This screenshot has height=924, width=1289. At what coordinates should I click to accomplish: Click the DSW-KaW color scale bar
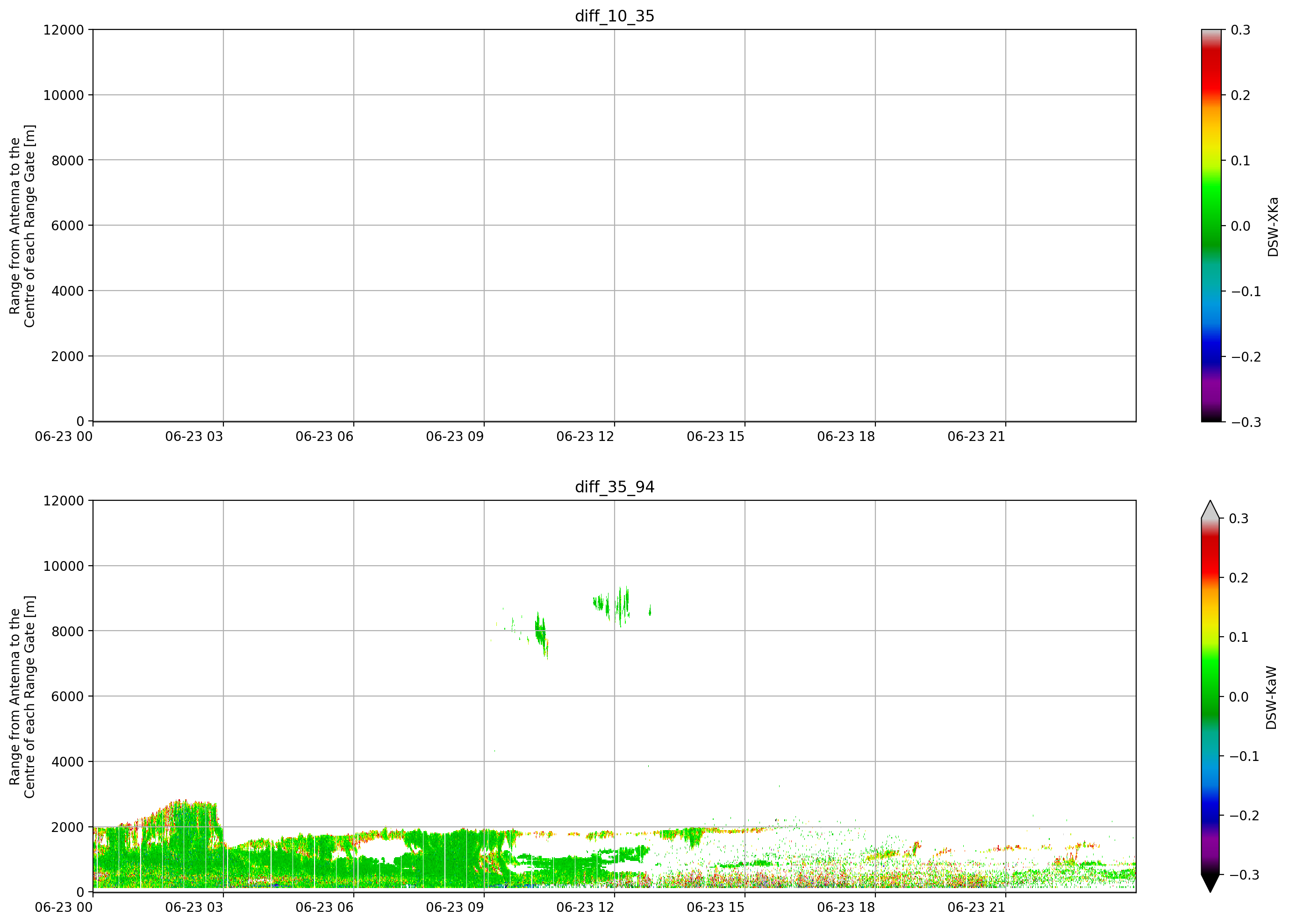tap(1210, 696)
